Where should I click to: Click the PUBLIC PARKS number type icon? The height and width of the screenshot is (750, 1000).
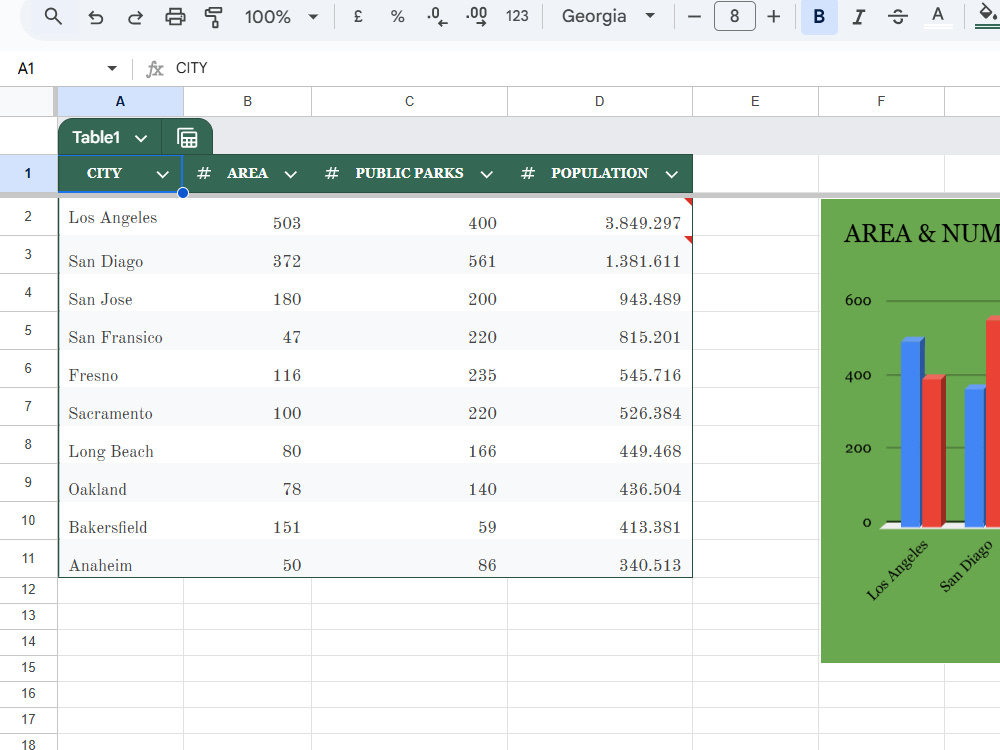click(332, 173)
